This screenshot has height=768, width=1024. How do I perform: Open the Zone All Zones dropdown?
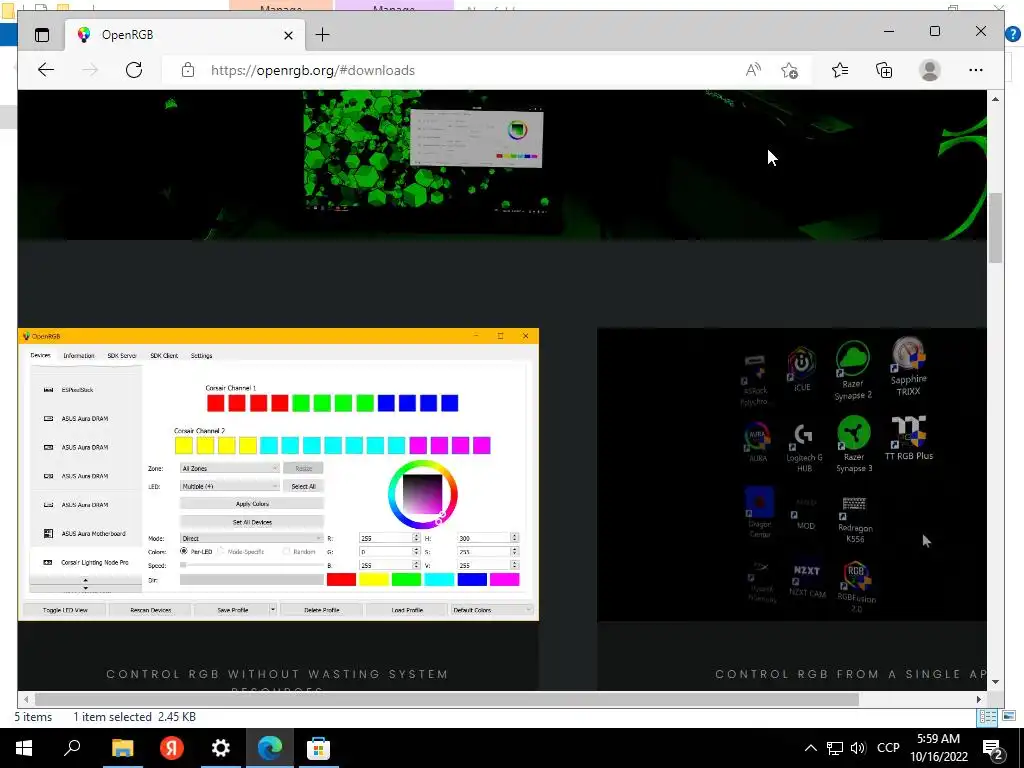pyautogui.click(x=229, y=468)
